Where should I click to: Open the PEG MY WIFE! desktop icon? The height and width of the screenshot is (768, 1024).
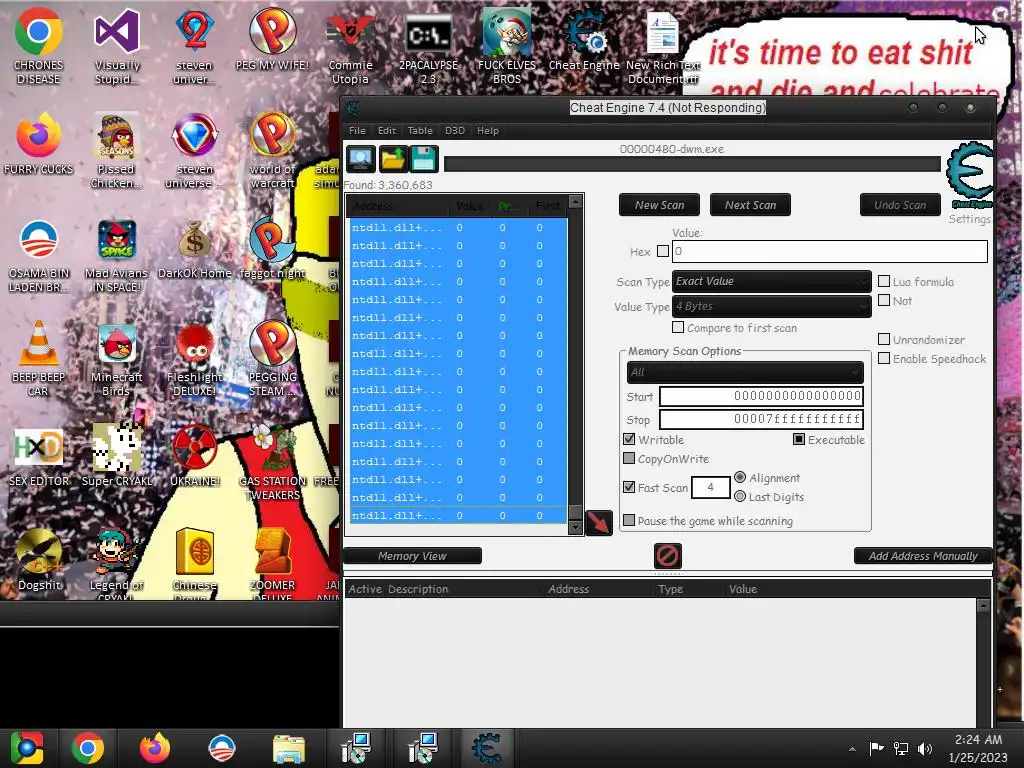tap(272, 40)
